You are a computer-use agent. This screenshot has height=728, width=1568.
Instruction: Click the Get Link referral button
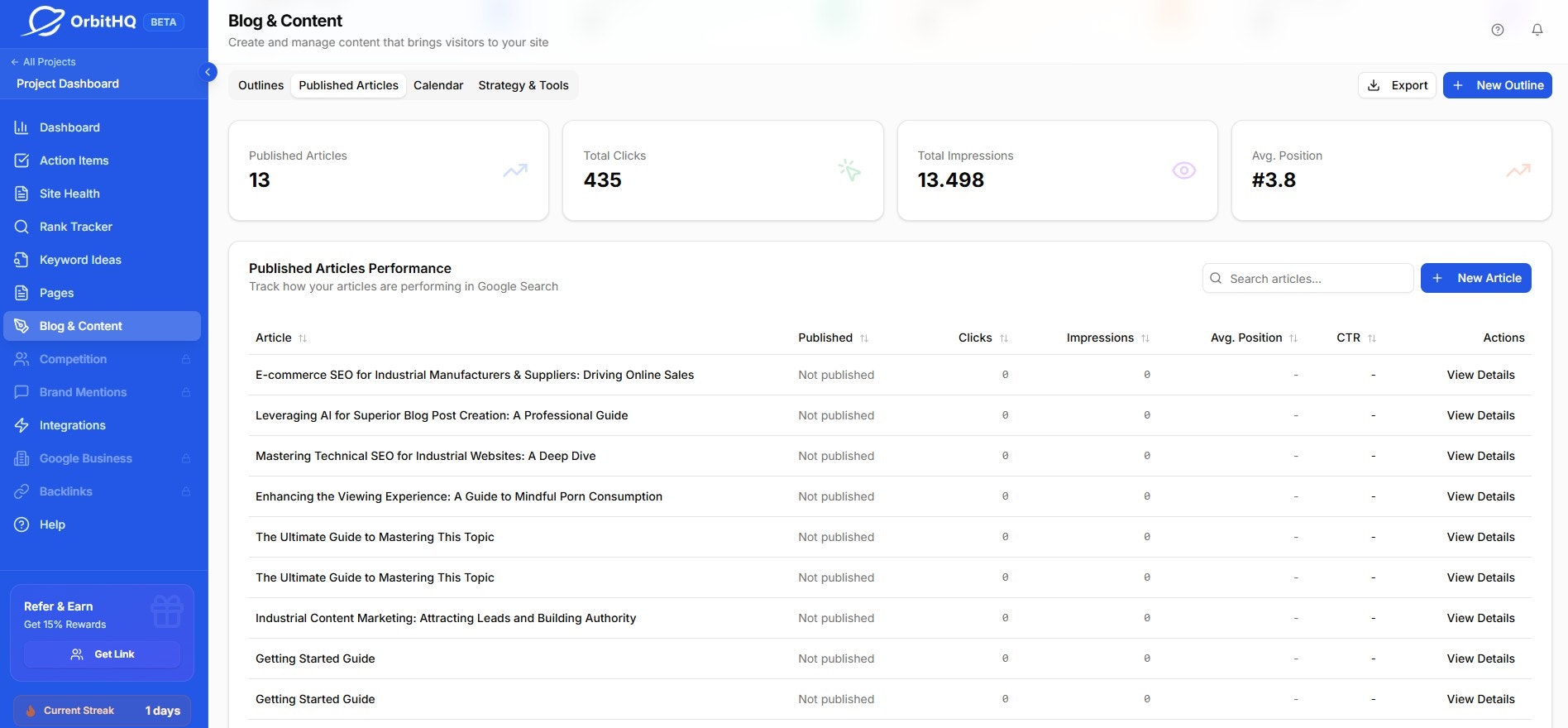tap(102, 654)
